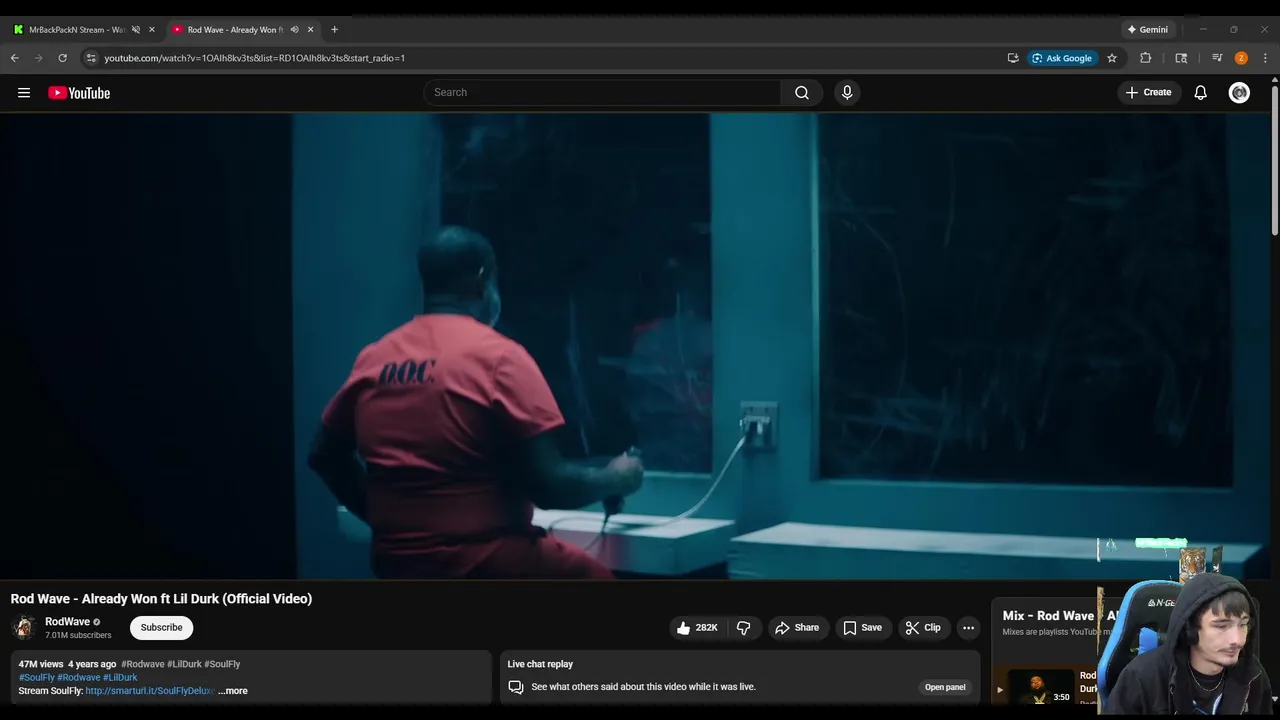Switch to the MrBackPackN Stream tab
1280x720 pixels.
click(76, 30)
